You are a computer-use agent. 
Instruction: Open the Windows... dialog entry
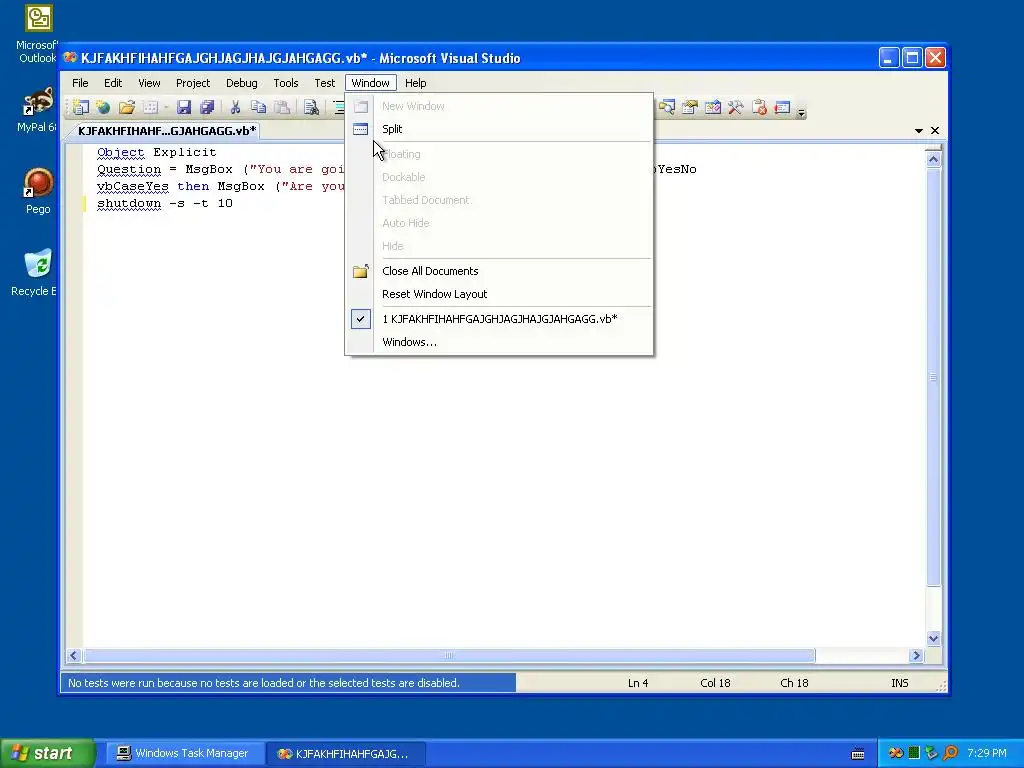pos(500,342)
